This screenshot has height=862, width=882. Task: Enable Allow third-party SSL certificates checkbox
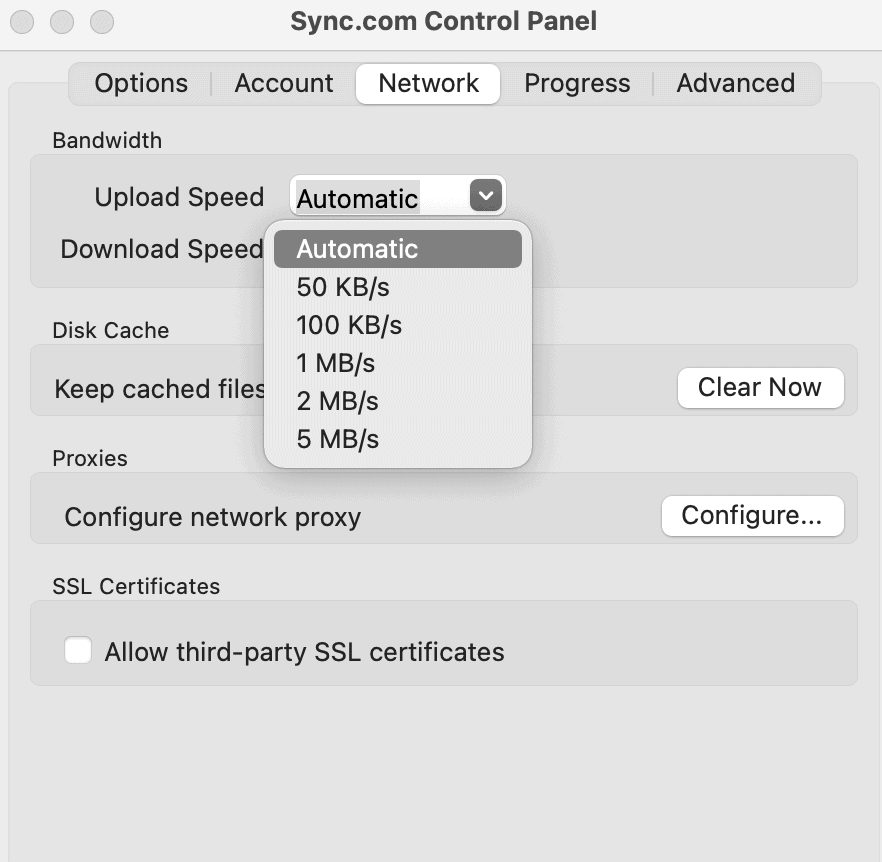point(78,650)
